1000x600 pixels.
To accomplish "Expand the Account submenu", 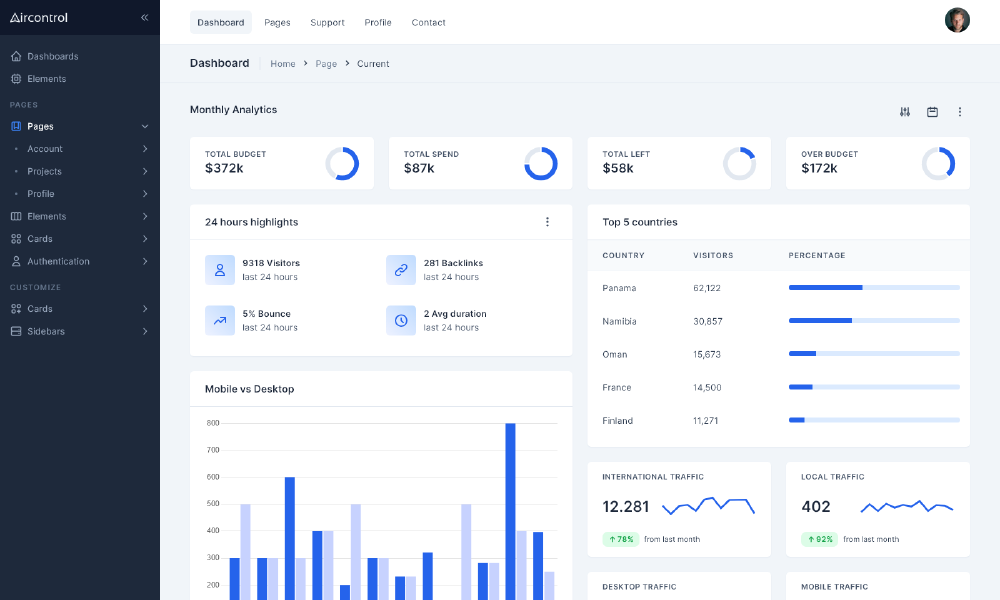I will 146,148.
